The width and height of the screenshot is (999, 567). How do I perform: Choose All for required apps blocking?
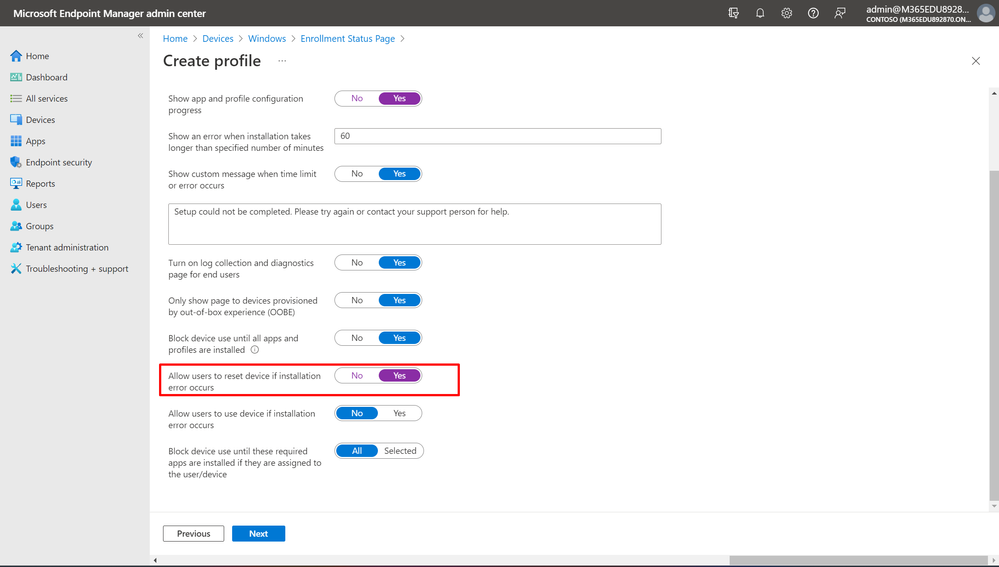click(x=357, y=451)
